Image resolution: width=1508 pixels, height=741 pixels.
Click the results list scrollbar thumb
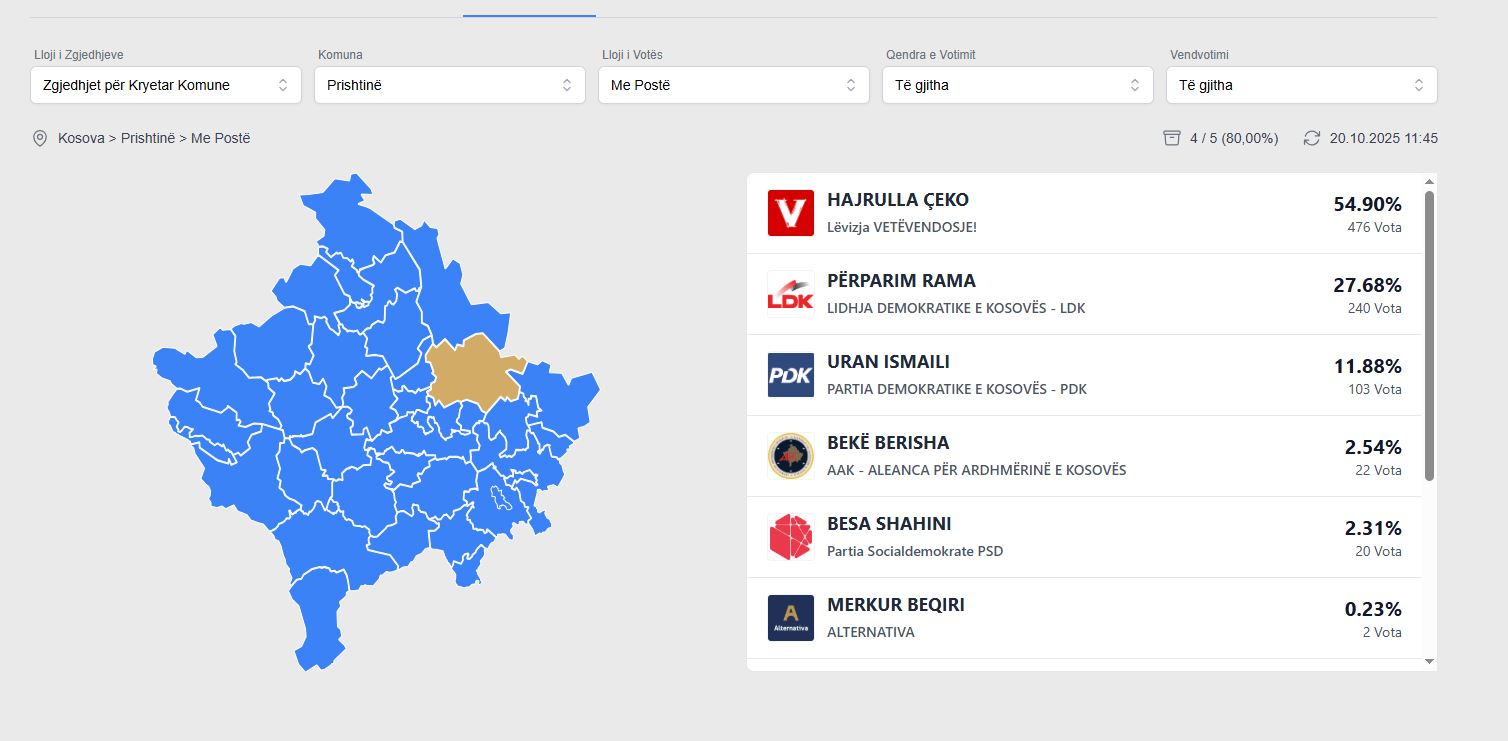(1429, 335)
